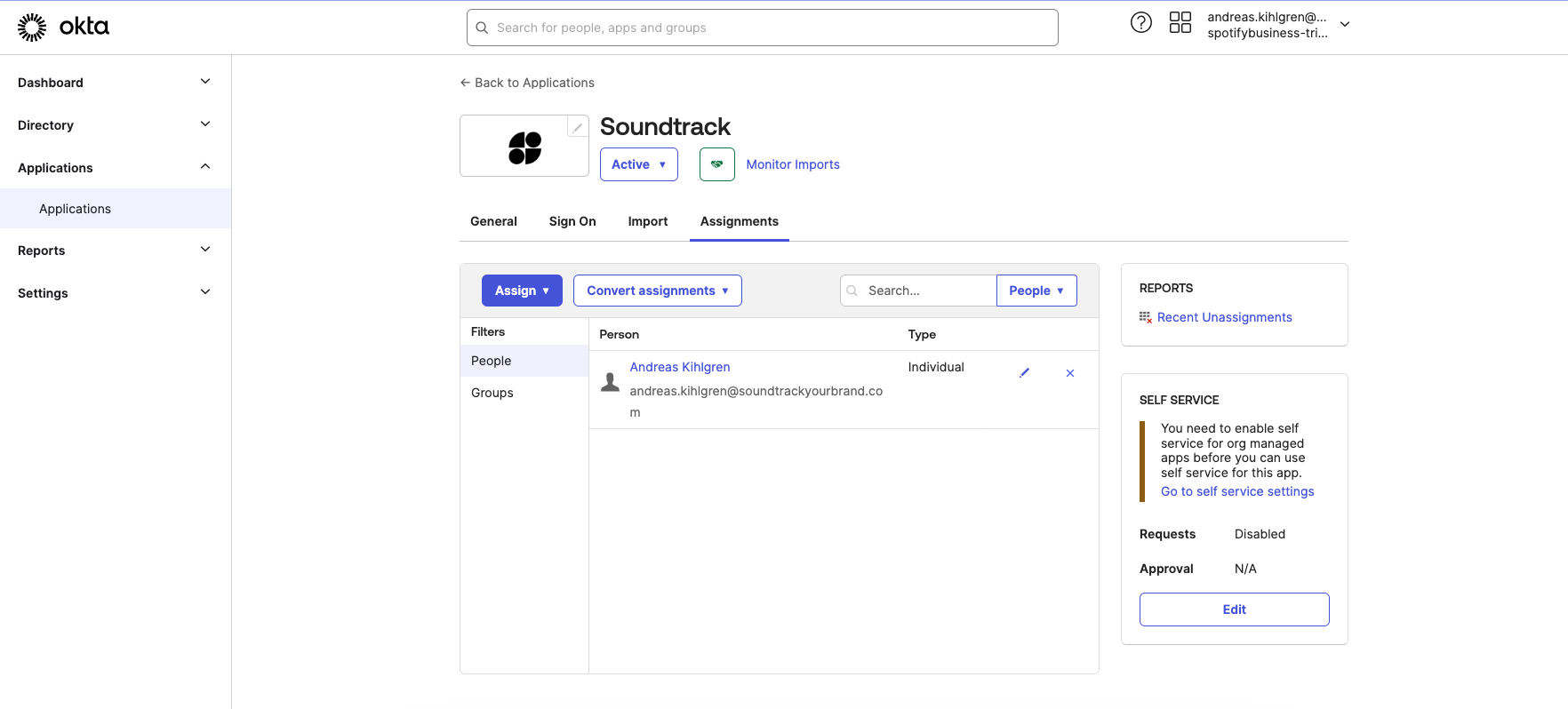The height and width of the screenshot is (709, 1568).
Task: Switch to the General tab
Action: click(493, 221)
